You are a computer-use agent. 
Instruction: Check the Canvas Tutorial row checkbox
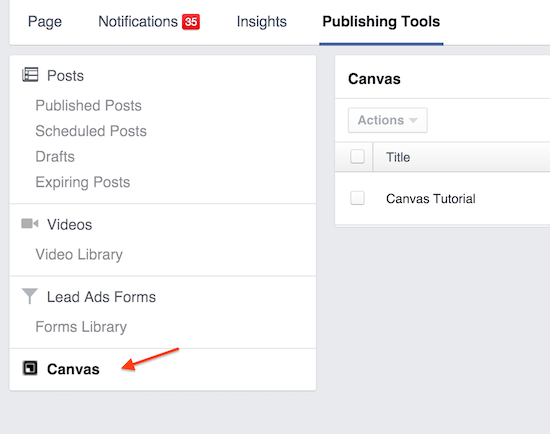pyautogui.click(x=357, y=198)
